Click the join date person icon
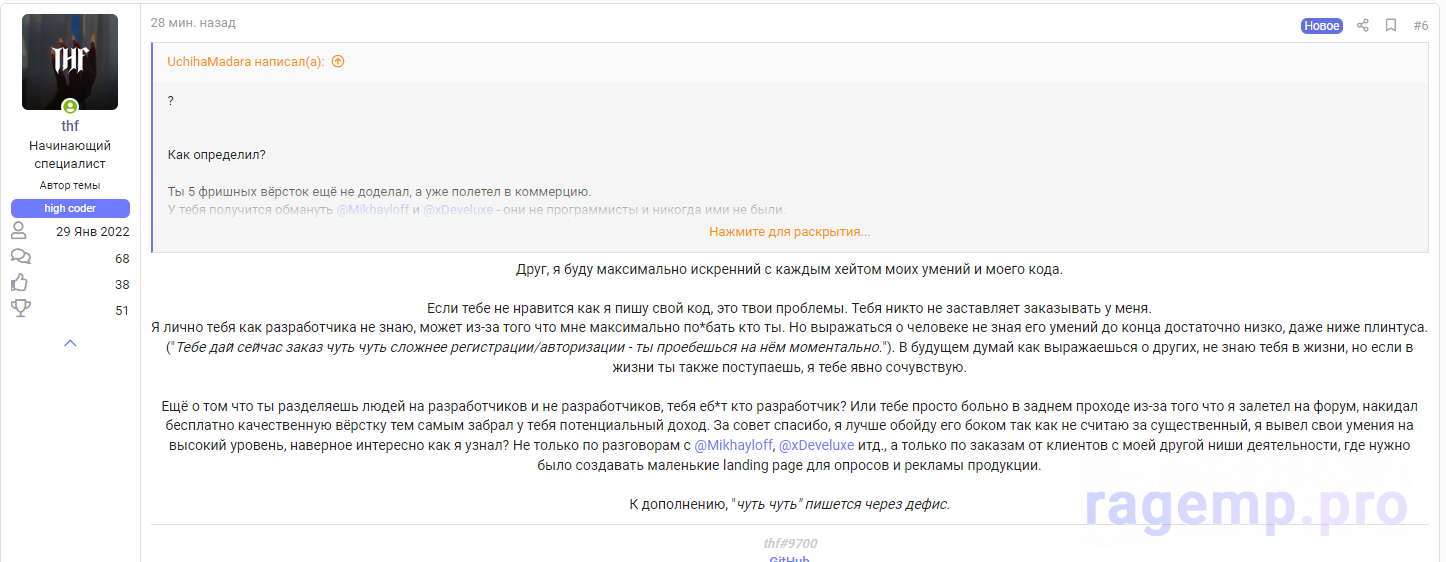Screen dimensions: 1446x562 19,231
